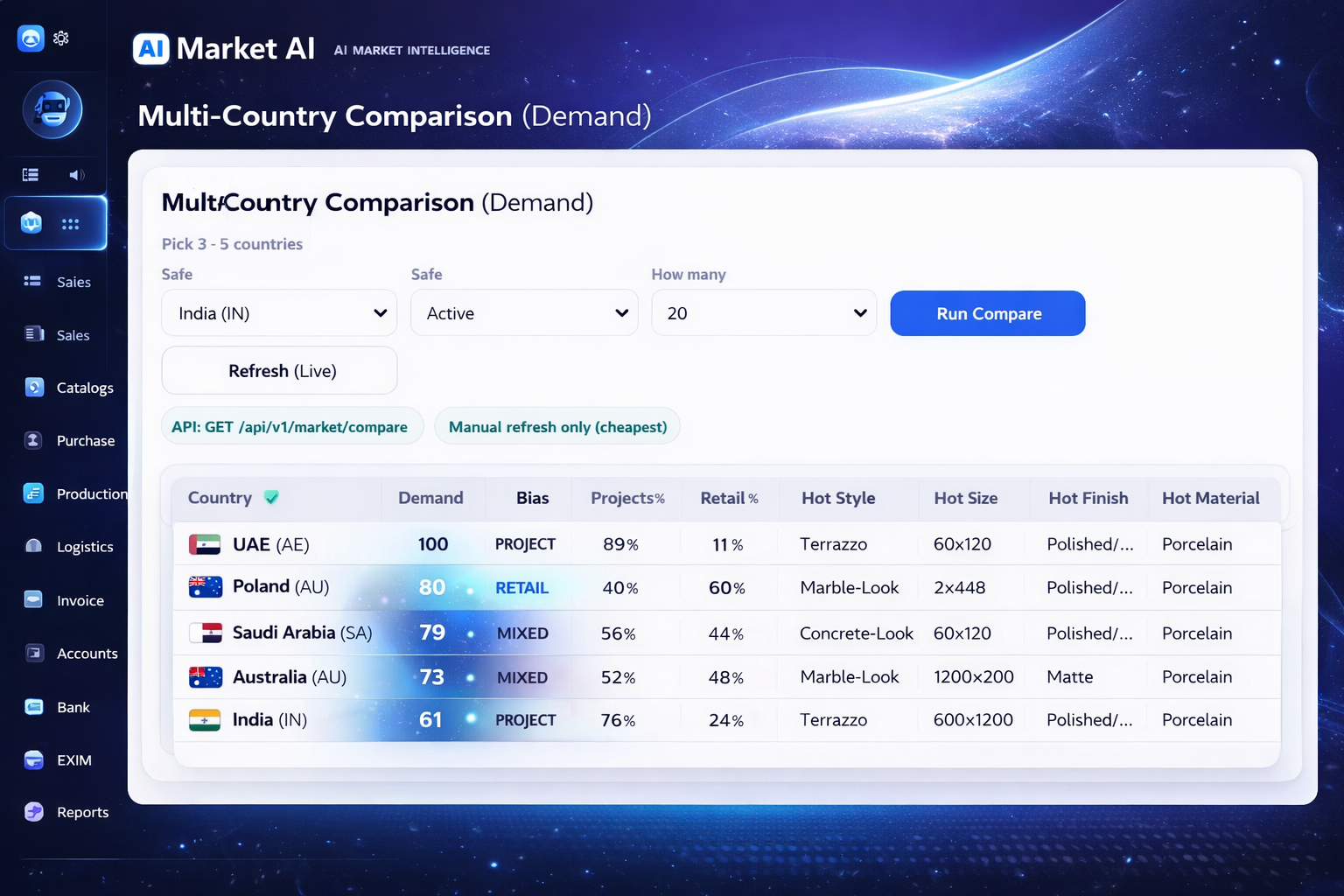Click the AI logo badge in header
The height and width of the screenshot is (896, 1344).
[x=150, y=48]
